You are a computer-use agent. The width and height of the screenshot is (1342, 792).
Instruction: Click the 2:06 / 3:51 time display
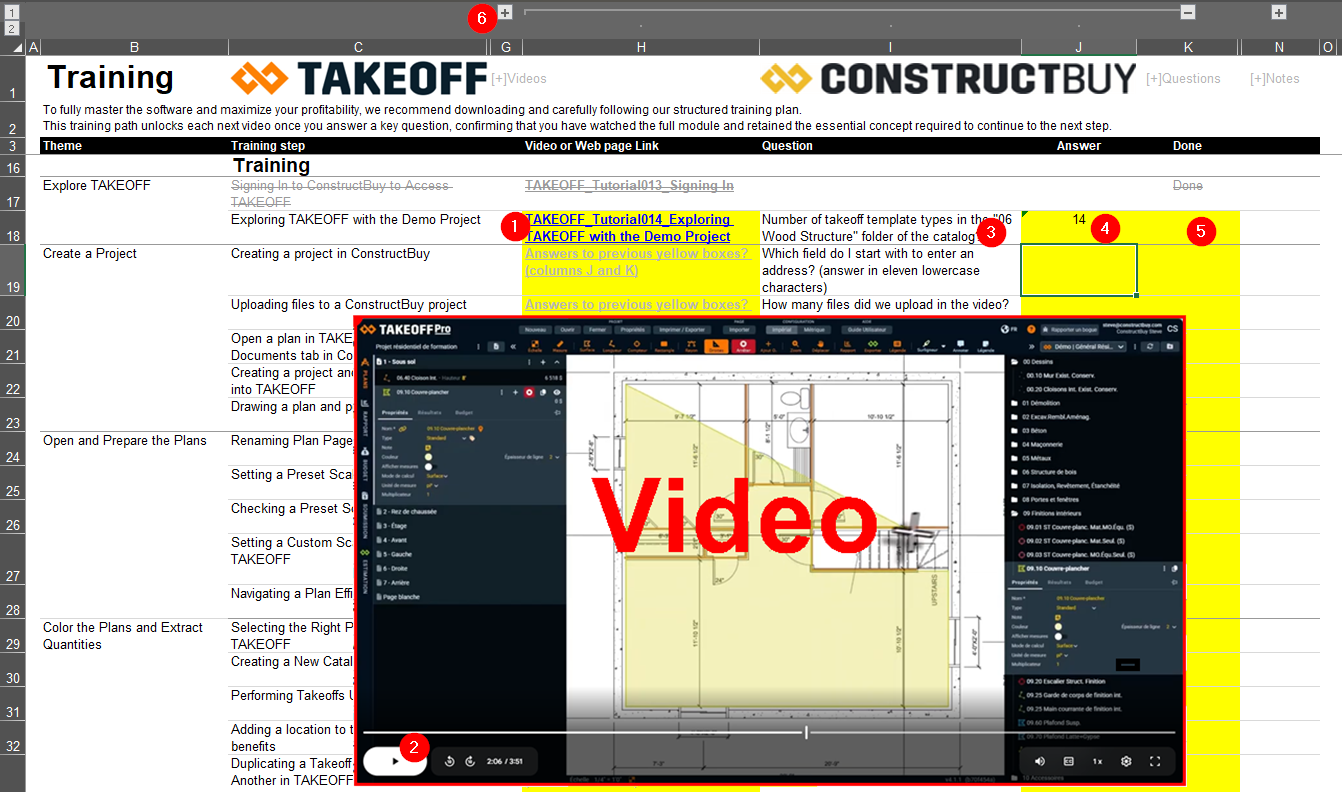point(504,761)
